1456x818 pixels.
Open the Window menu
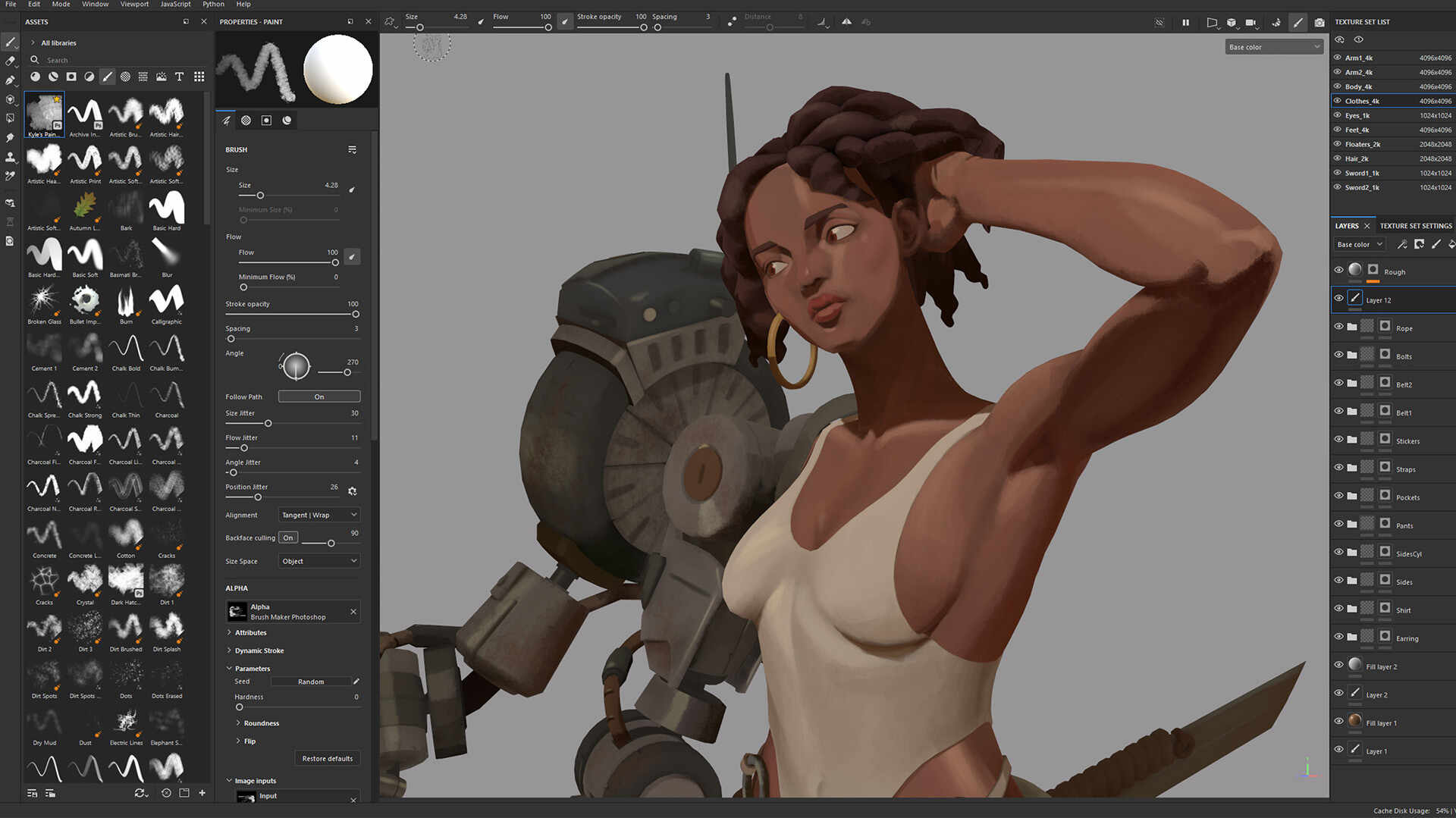point(95,4)
